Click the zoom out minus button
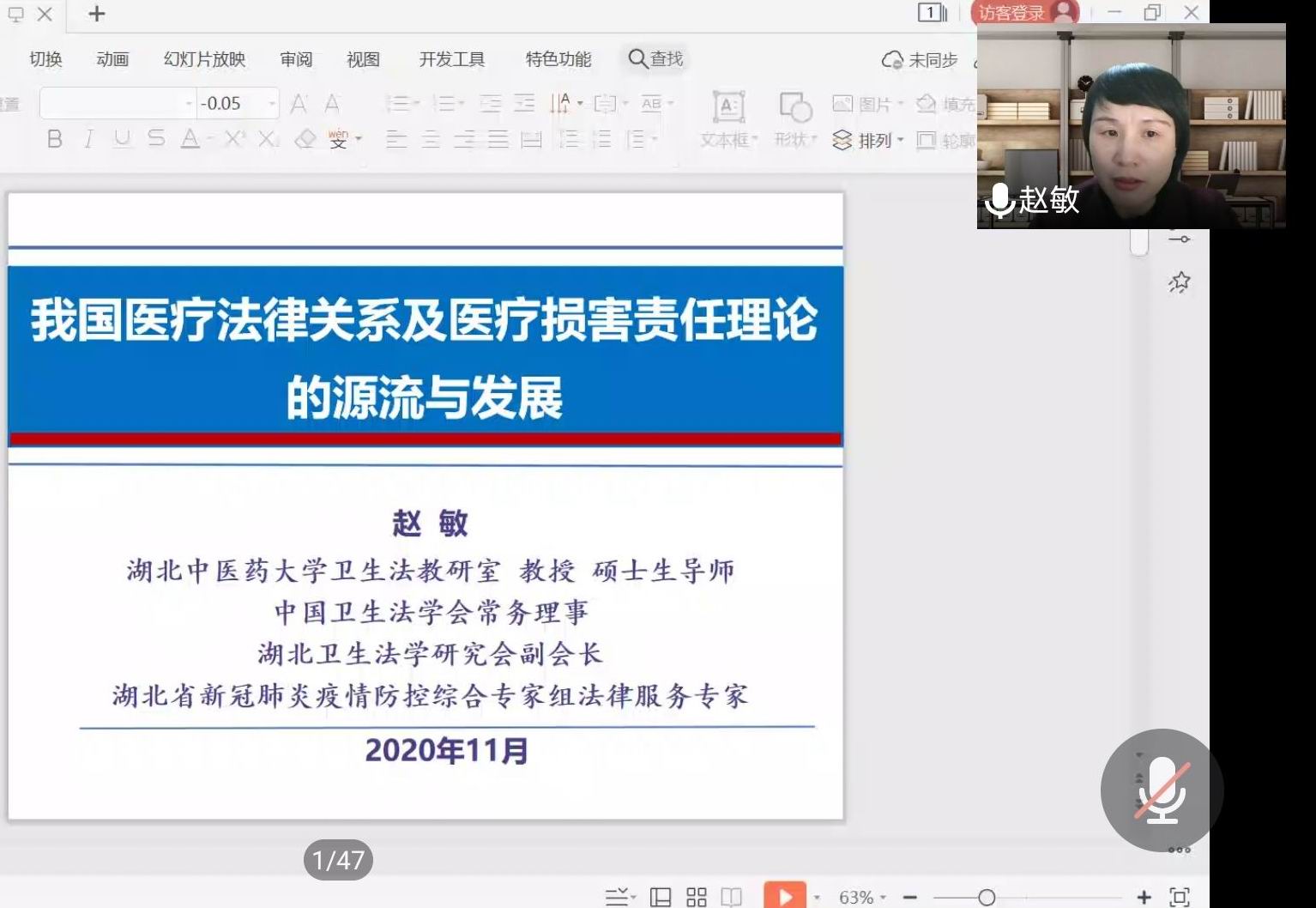Viewport: 1316px width, 908px height. 910,897
